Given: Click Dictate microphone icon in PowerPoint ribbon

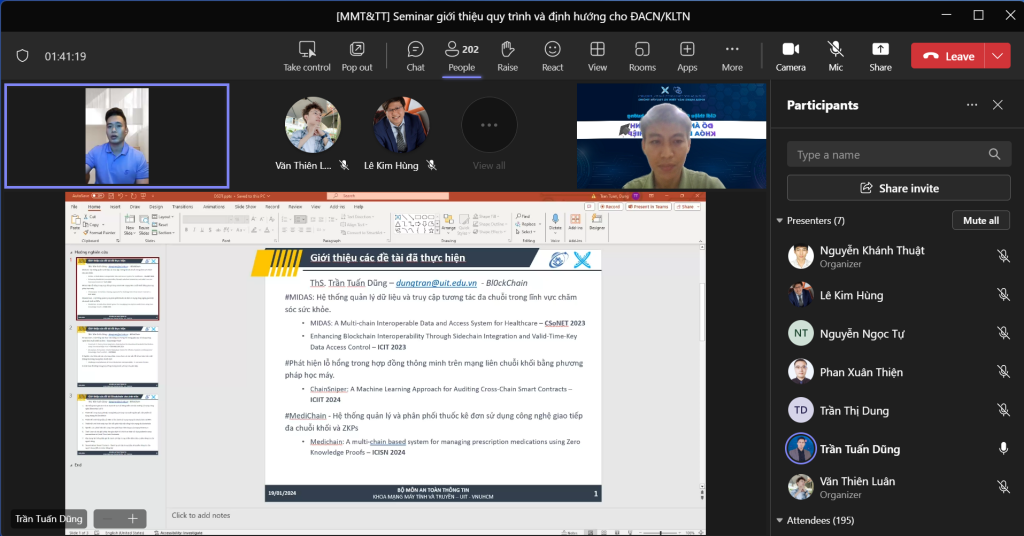Looking at the screenshot, I should [x=555, y=219].
